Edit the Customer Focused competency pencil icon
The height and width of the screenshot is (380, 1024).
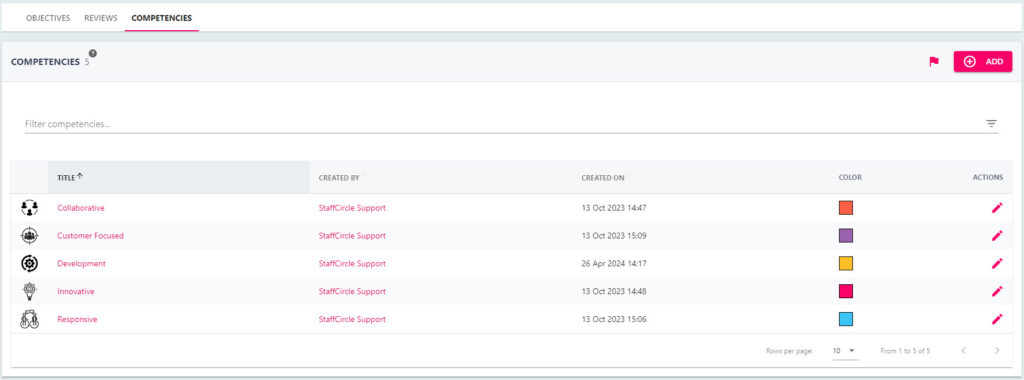point(997,236)
